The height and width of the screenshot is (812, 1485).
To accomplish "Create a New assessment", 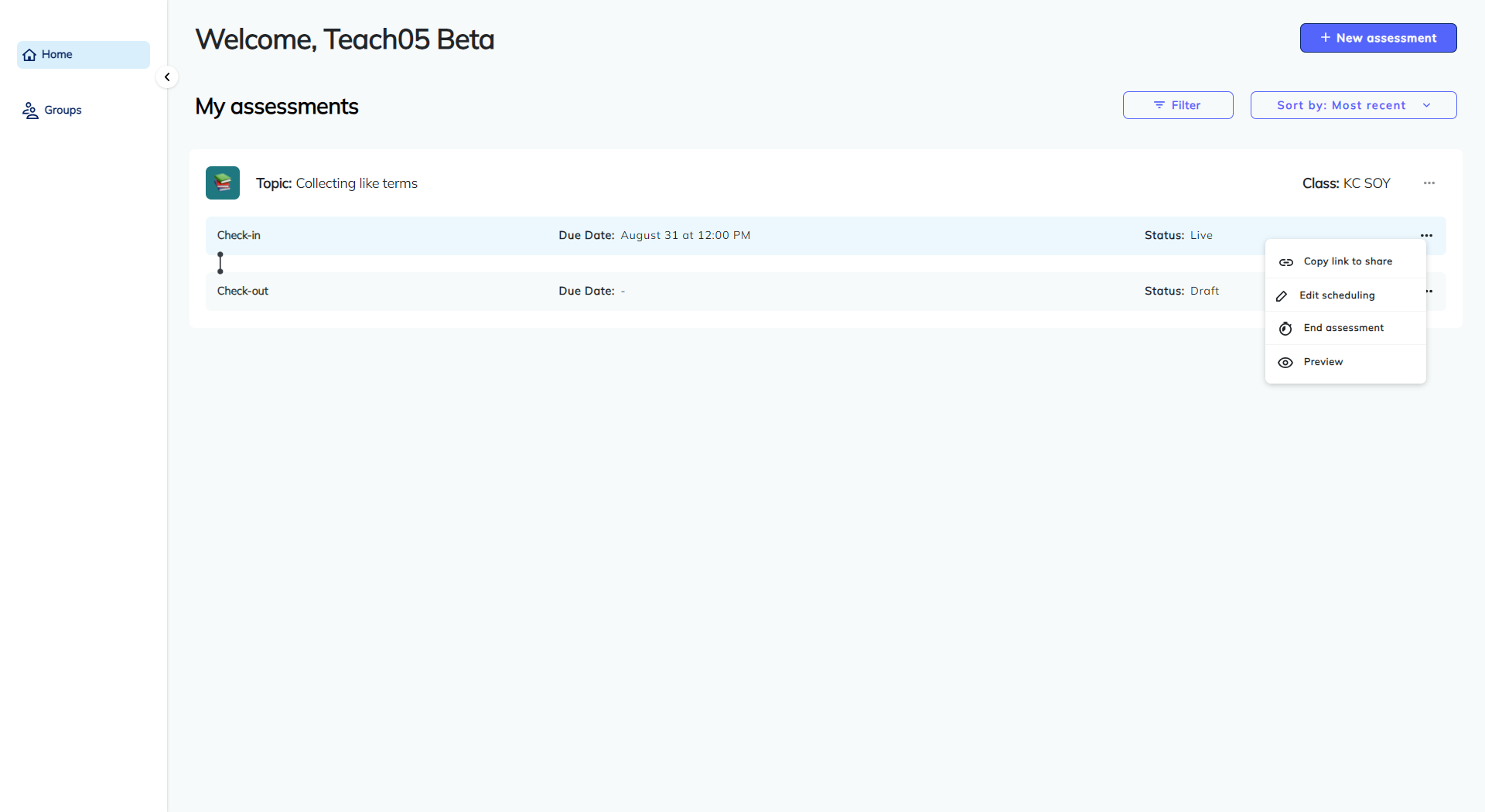I will 1378,38.
